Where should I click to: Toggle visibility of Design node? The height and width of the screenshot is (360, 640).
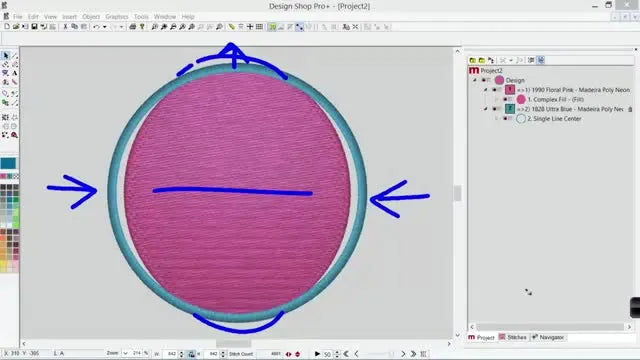point(483,80)
